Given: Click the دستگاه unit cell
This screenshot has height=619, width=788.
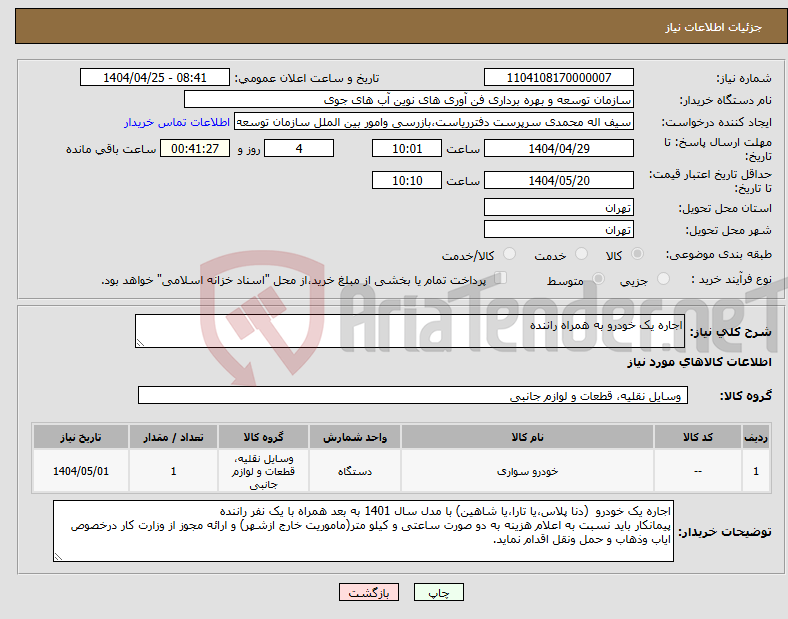Looking at the screenshot, I should tap(355, 471).
